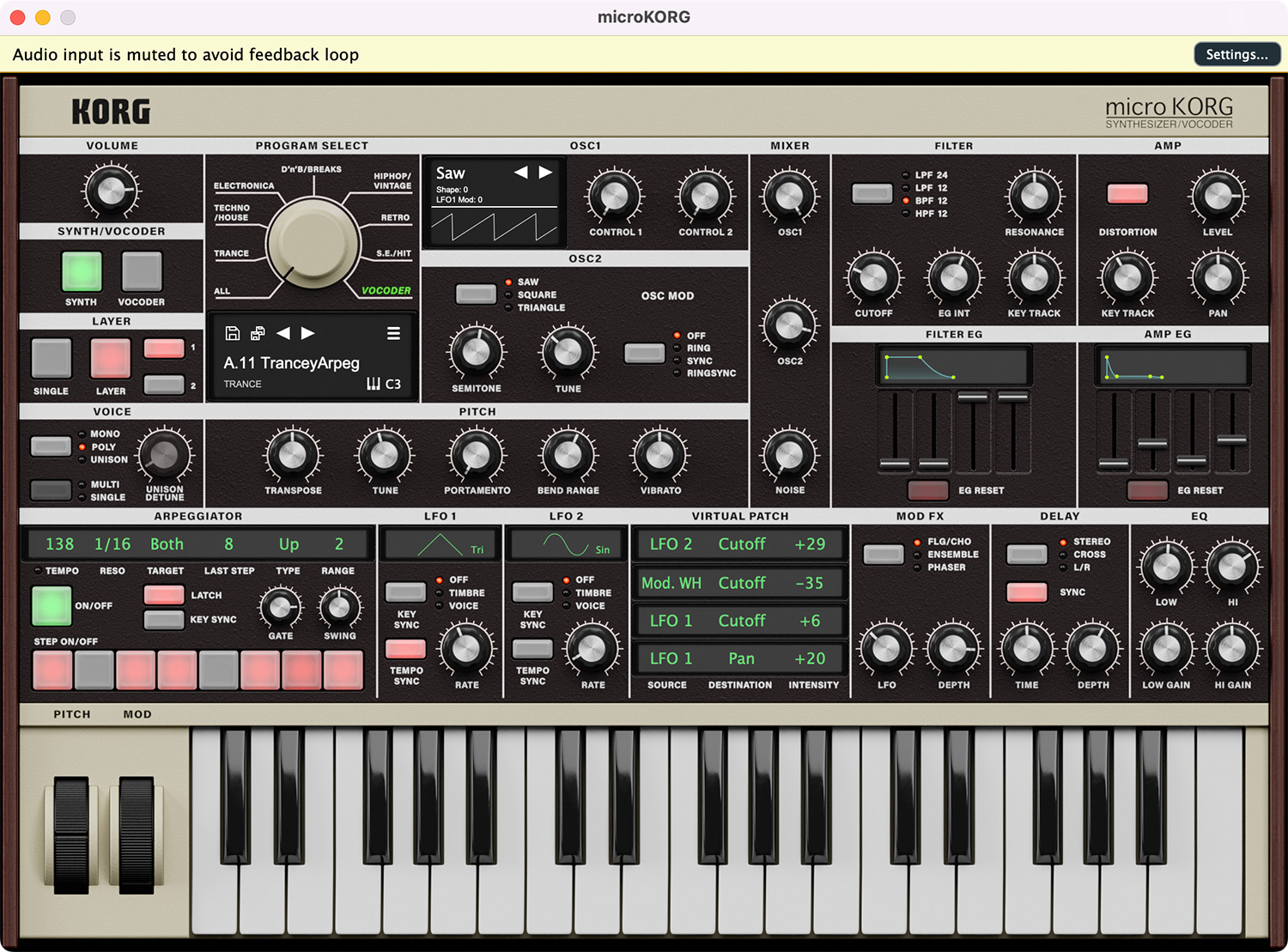
Task: Save the current program via floppy icon
Action: point(232,333)
